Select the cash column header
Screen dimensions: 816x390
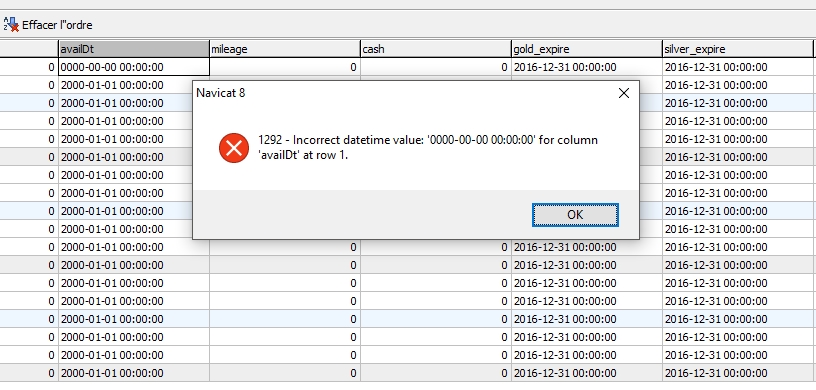436,49
